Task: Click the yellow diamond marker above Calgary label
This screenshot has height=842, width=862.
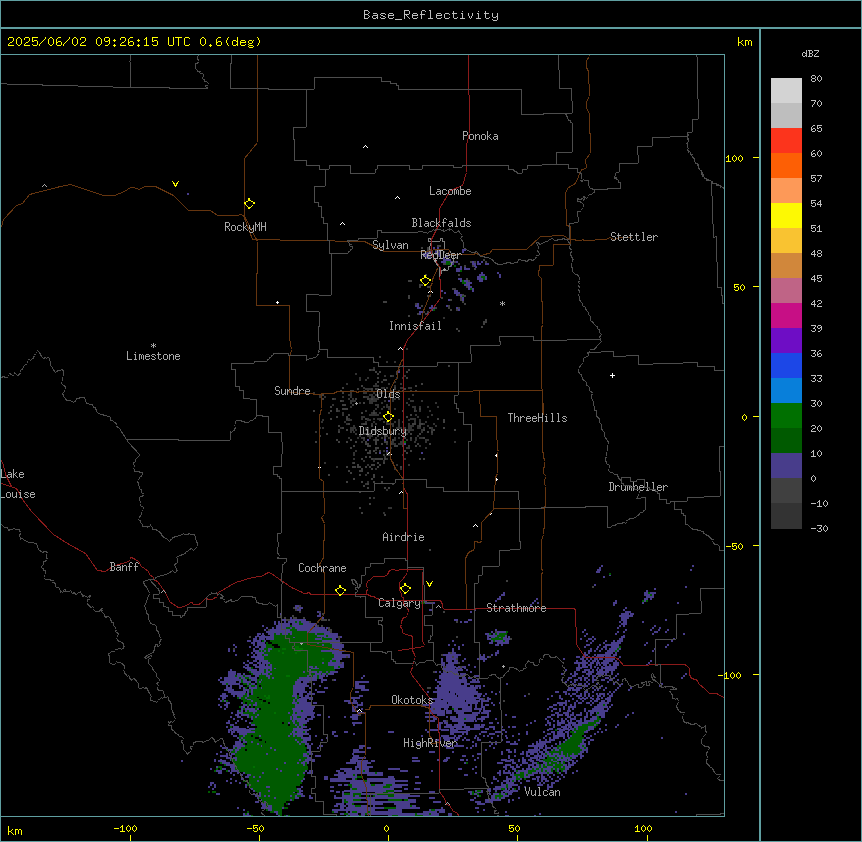Action: pos(405,588)
